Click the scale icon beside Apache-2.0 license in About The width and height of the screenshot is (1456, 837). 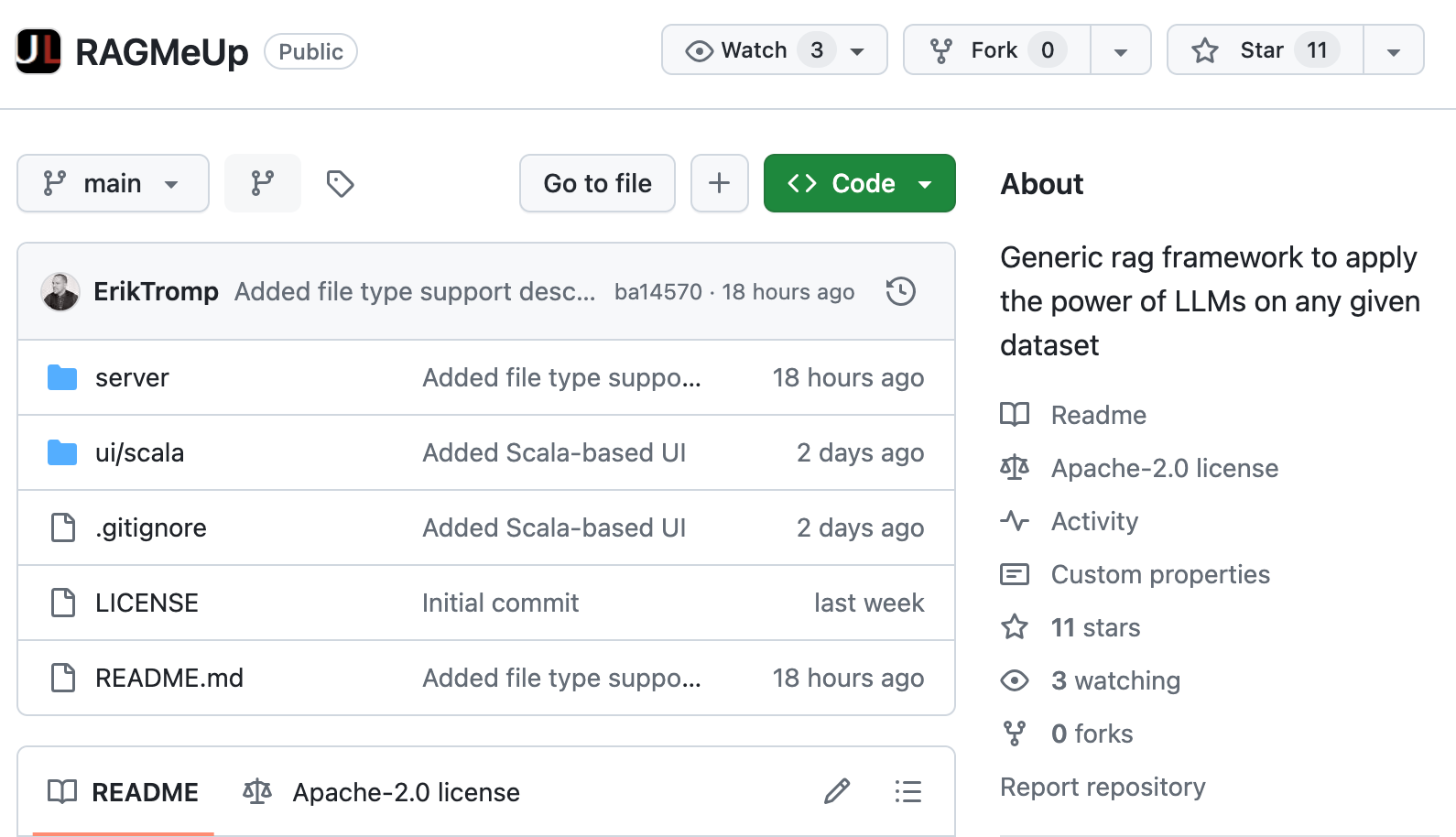1015,468
